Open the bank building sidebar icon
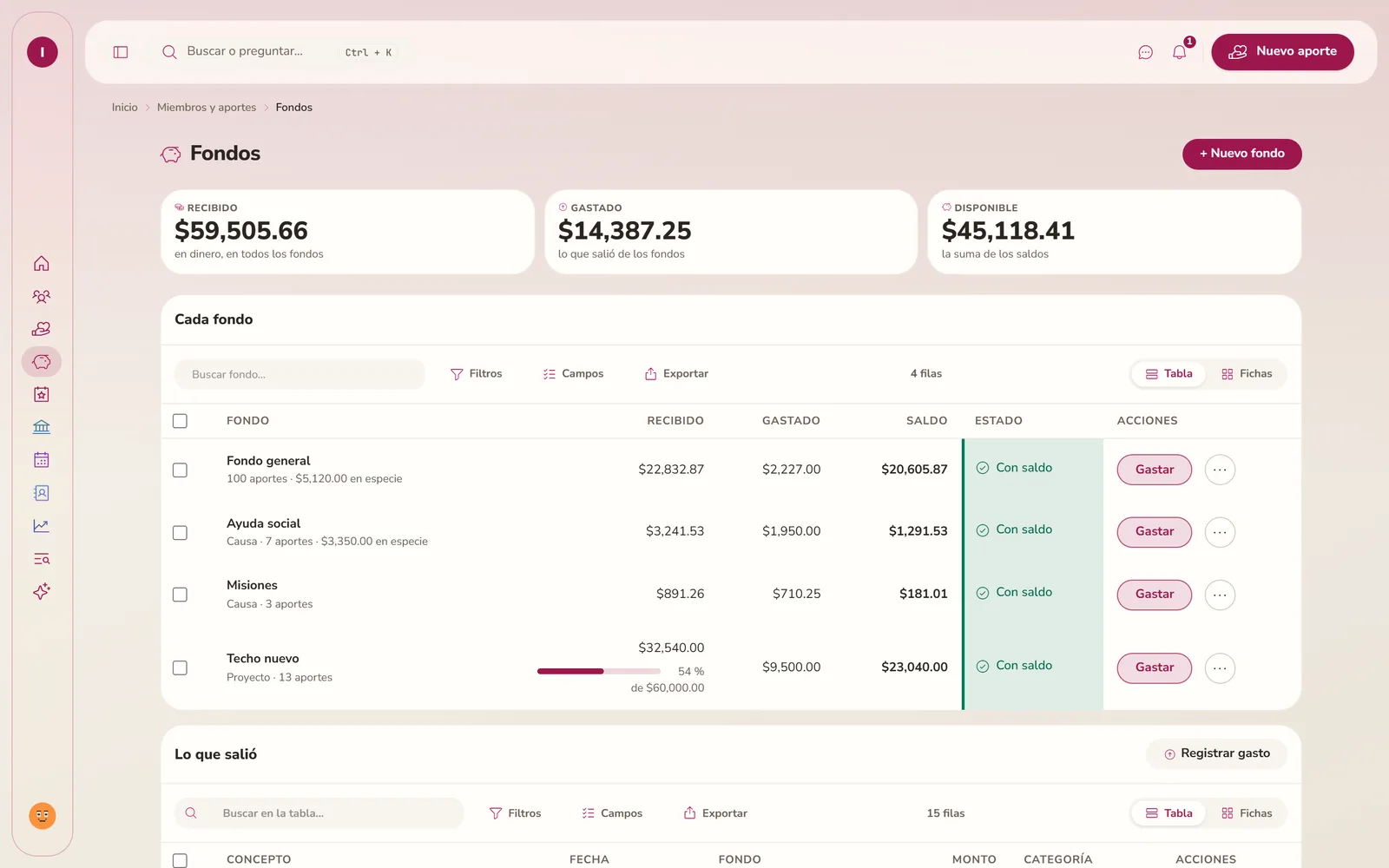 42,427
